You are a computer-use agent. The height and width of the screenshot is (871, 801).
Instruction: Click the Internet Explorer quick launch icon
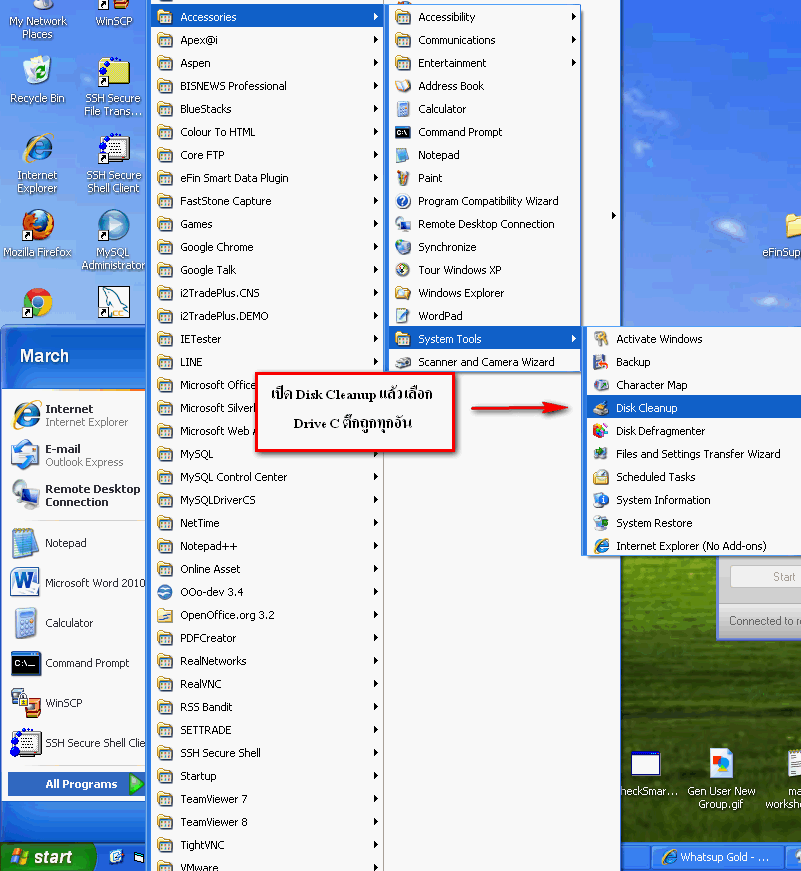click(116, 857)
